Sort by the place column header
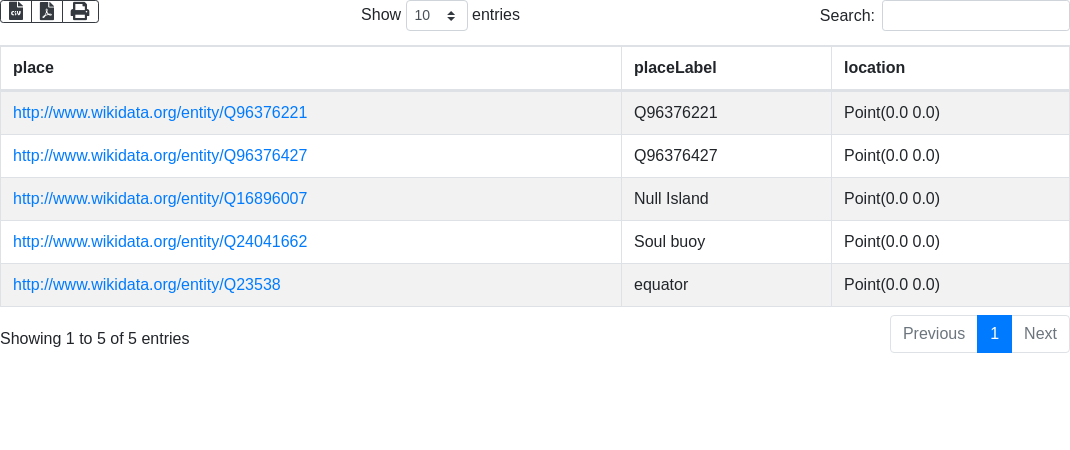1070x450 pixels. click(x=33, y=68)
